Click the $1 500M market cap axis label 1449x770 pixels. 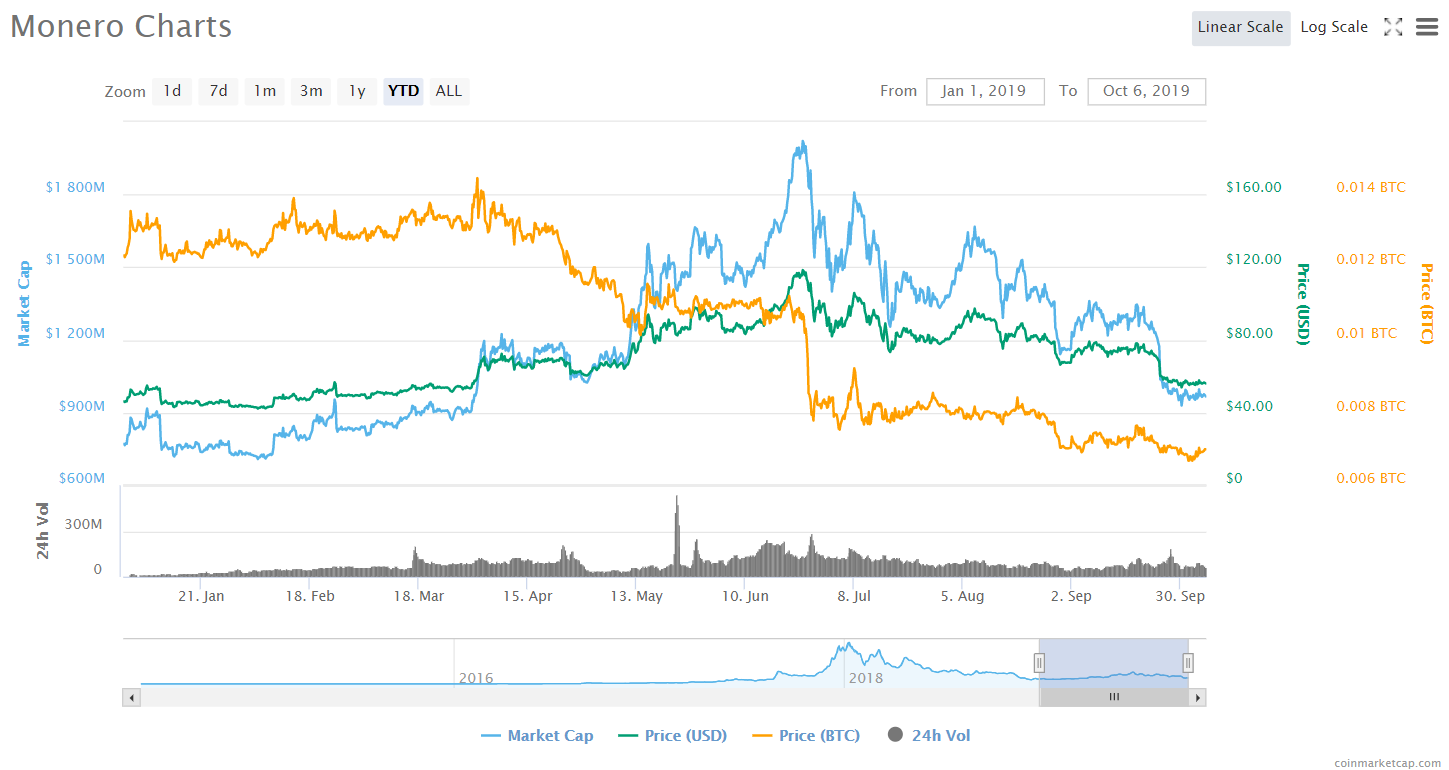(x=75, y=259)
